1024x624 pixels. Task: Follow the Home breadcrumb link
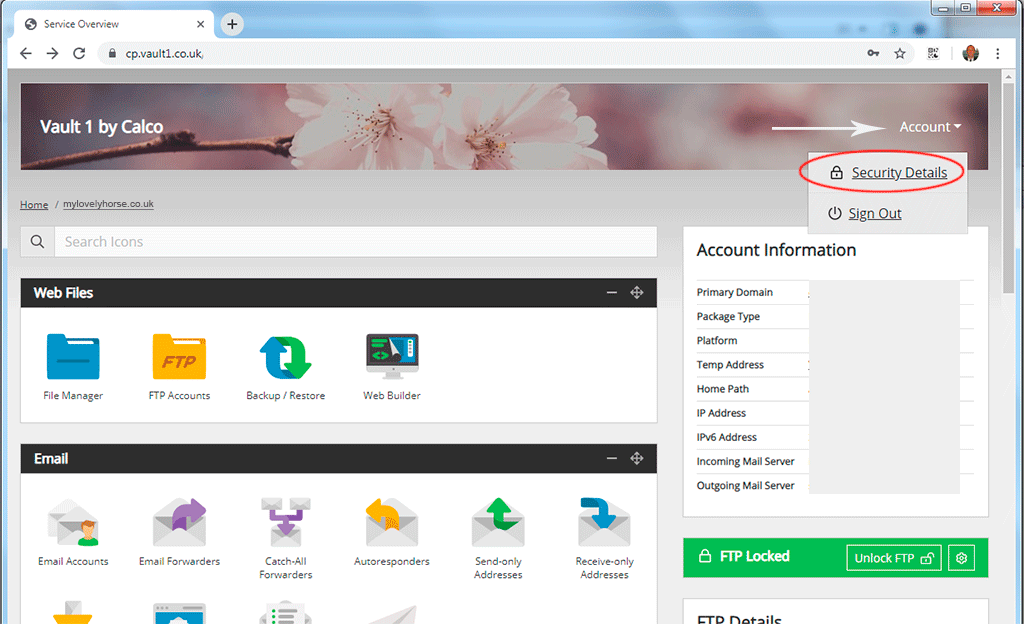tap(34, 204)
